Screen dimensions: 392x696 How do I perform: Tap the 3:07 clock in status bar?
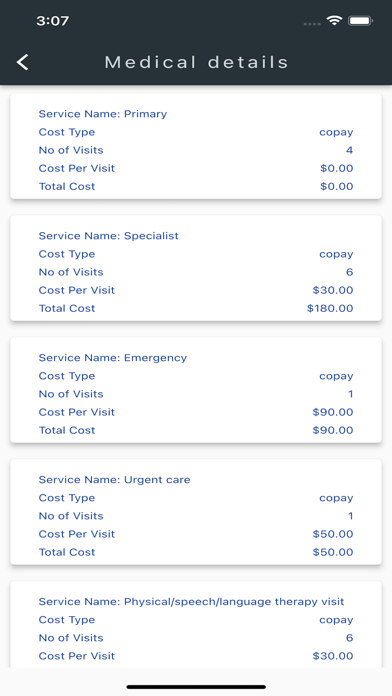click(52, 21)
